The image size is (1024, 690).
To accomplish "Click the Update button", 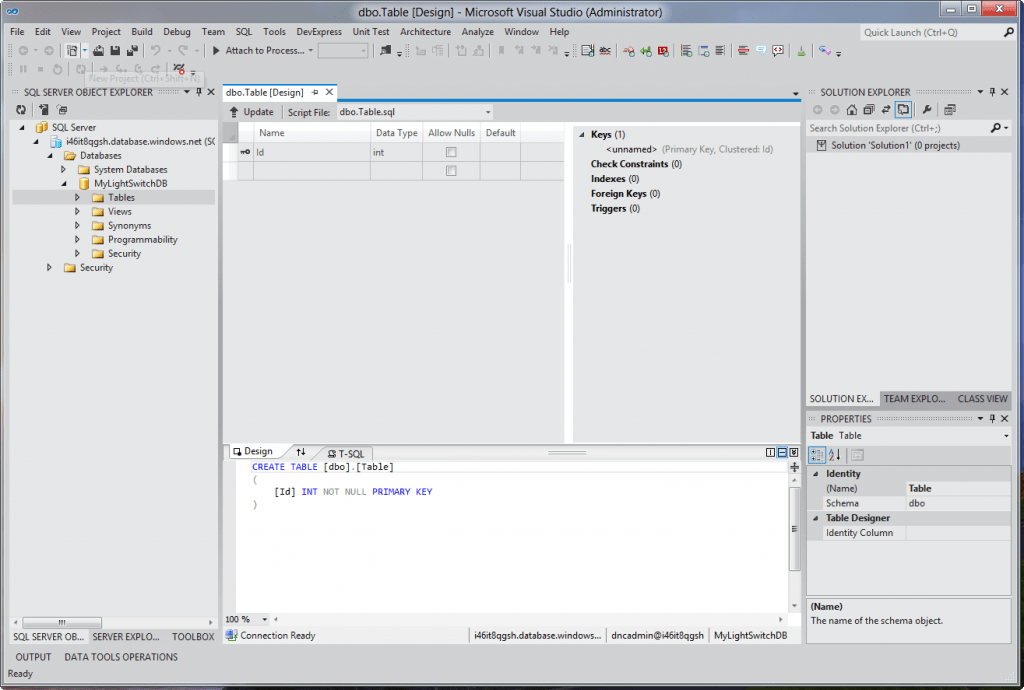I will point(251,112).
